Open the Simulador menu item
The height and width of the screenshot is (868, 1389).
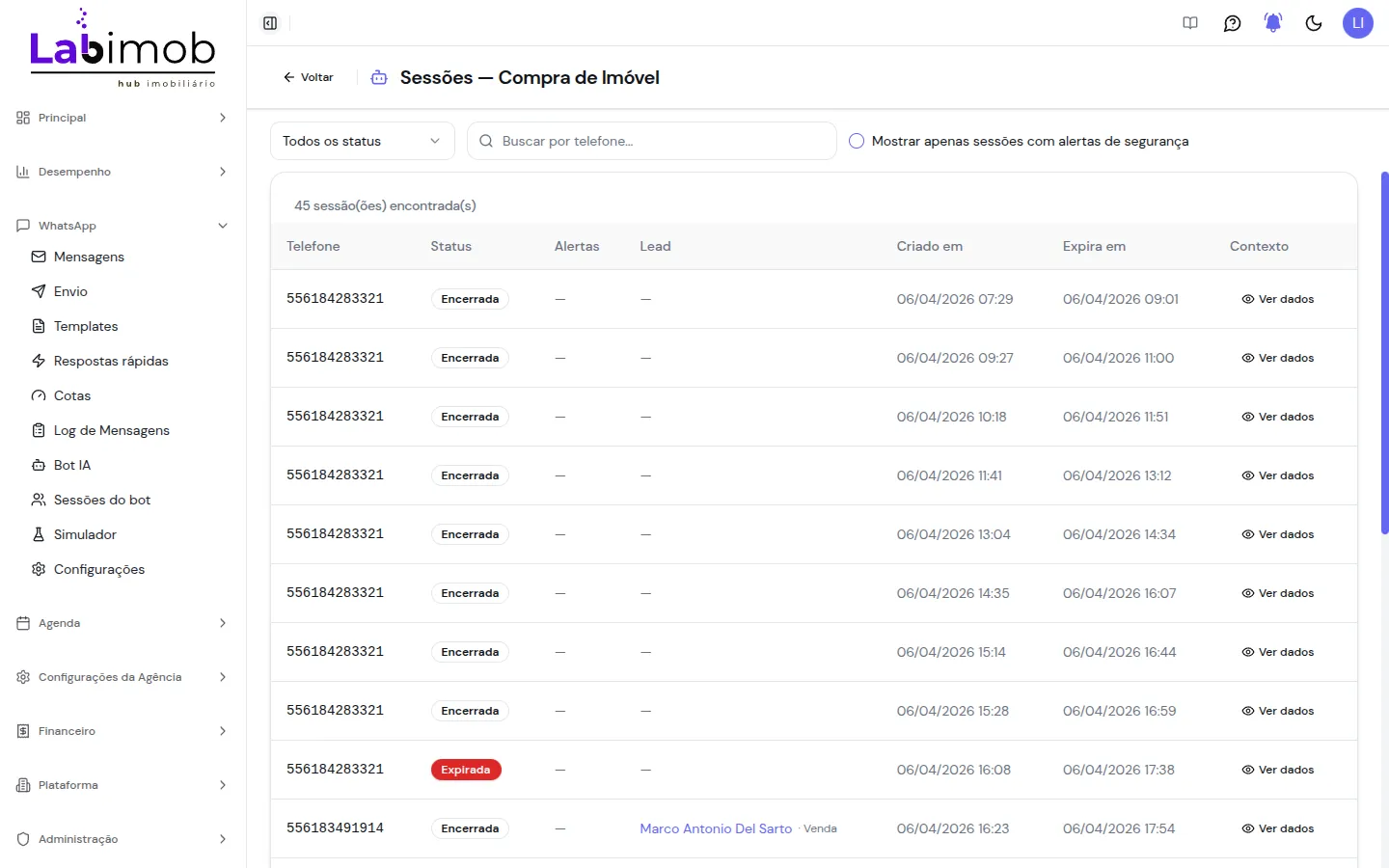(85, 534)
